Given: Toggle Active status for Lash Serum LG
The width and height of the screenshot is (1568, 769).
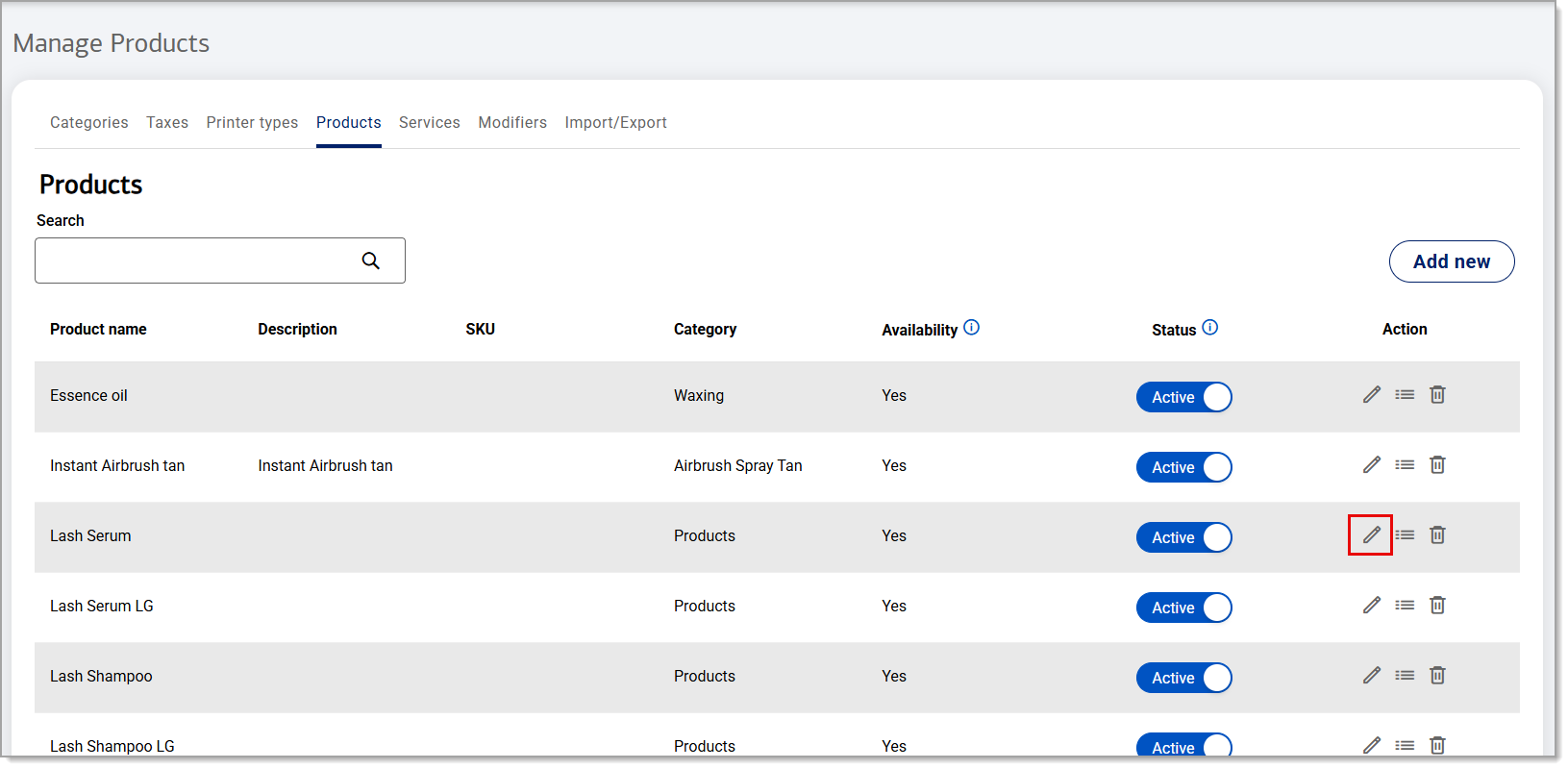Looking at the screenshot, I should click(x=1184, y=608).
